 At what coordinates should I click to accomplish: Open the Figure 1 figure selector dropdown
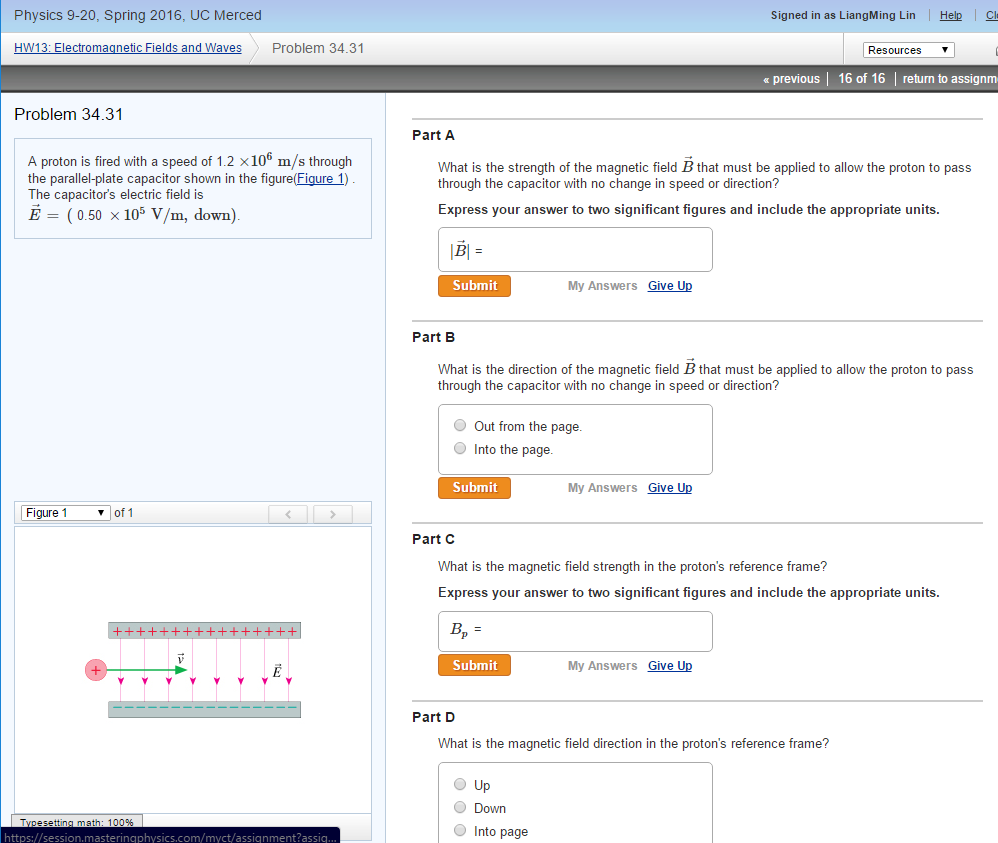tap(64, 512)
